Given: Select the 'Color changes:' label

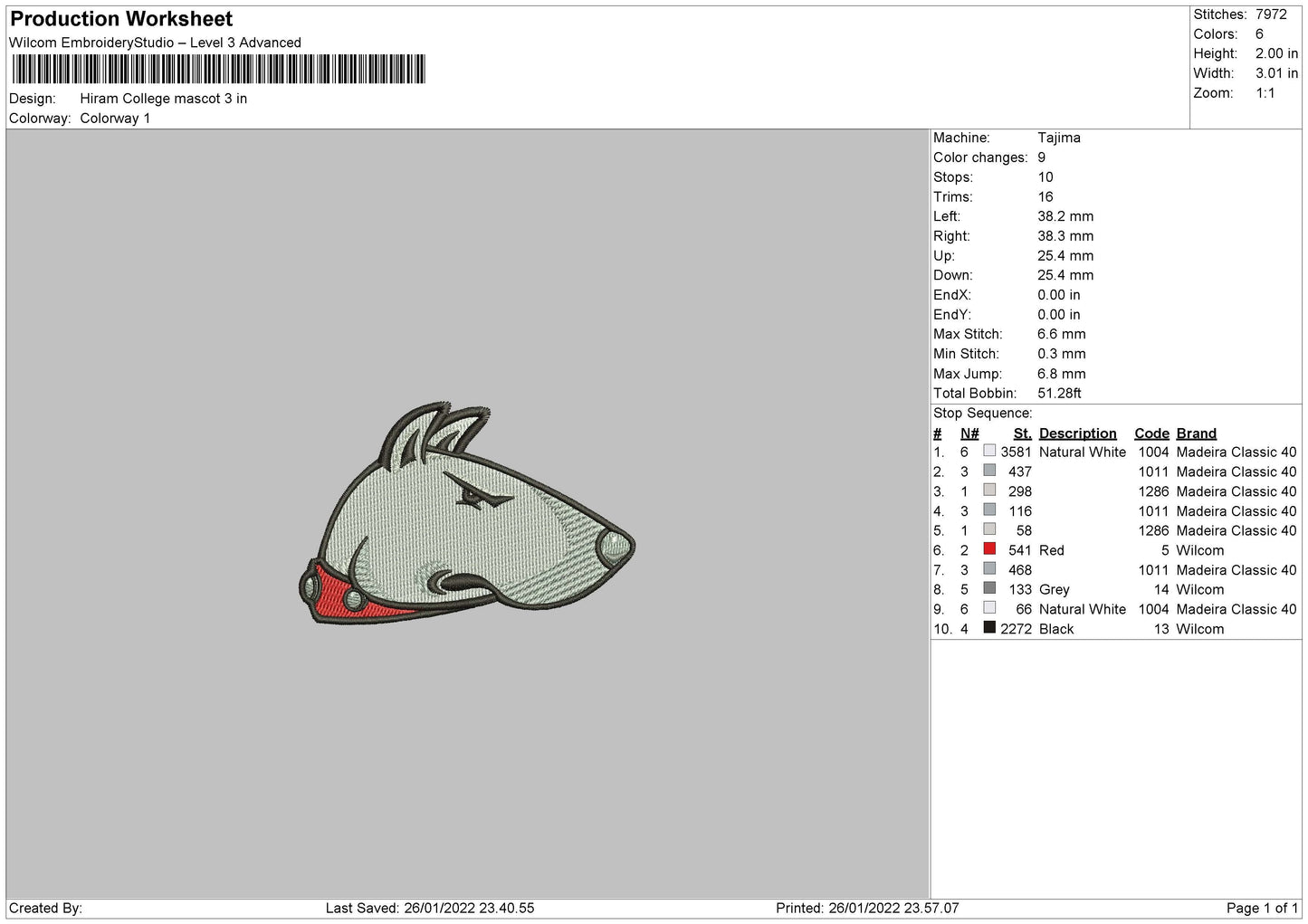Looking at the screenshot, I should (980, 157).
